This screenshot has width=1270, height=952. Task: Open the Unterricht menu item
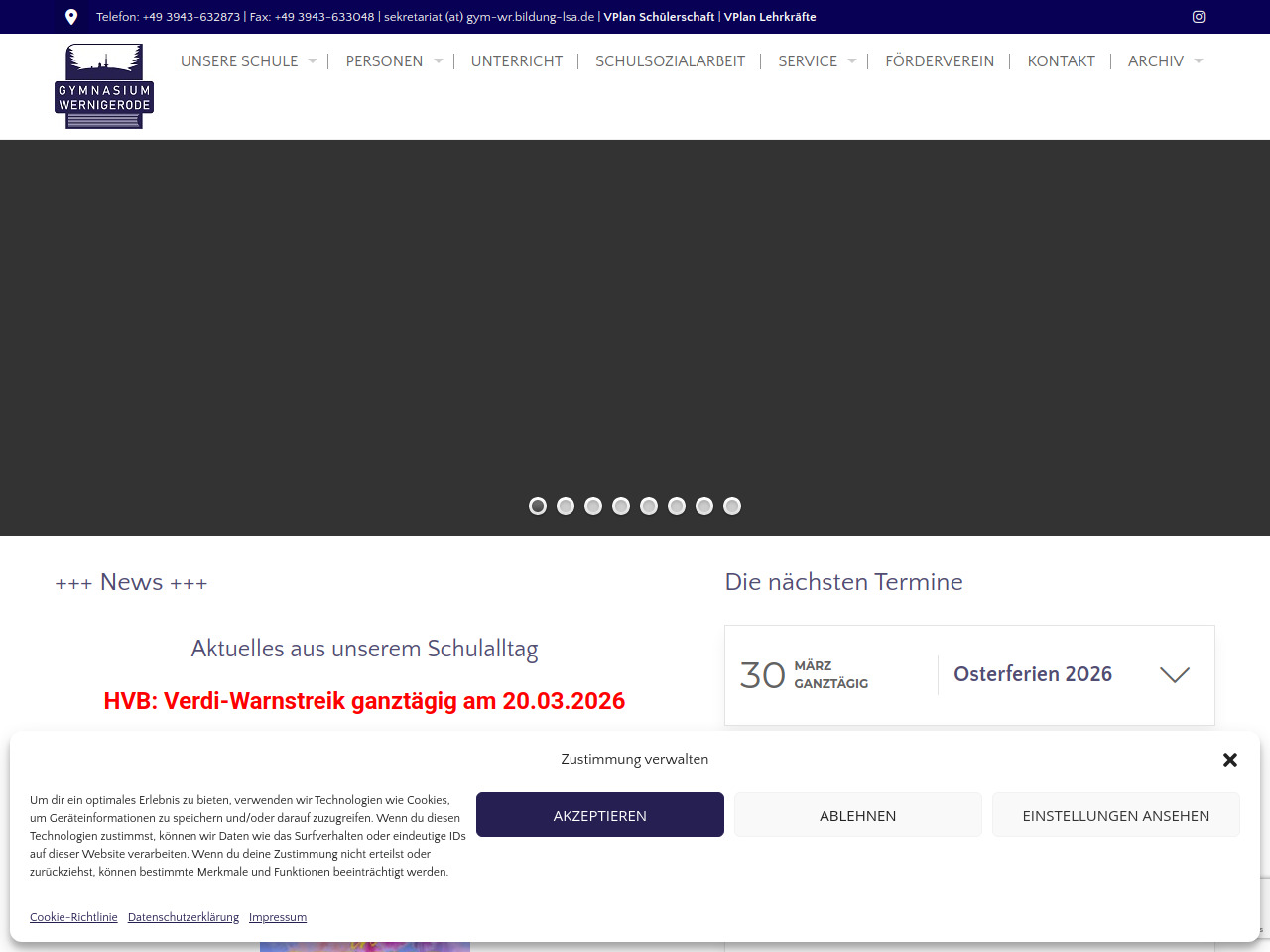pos(517,61)
